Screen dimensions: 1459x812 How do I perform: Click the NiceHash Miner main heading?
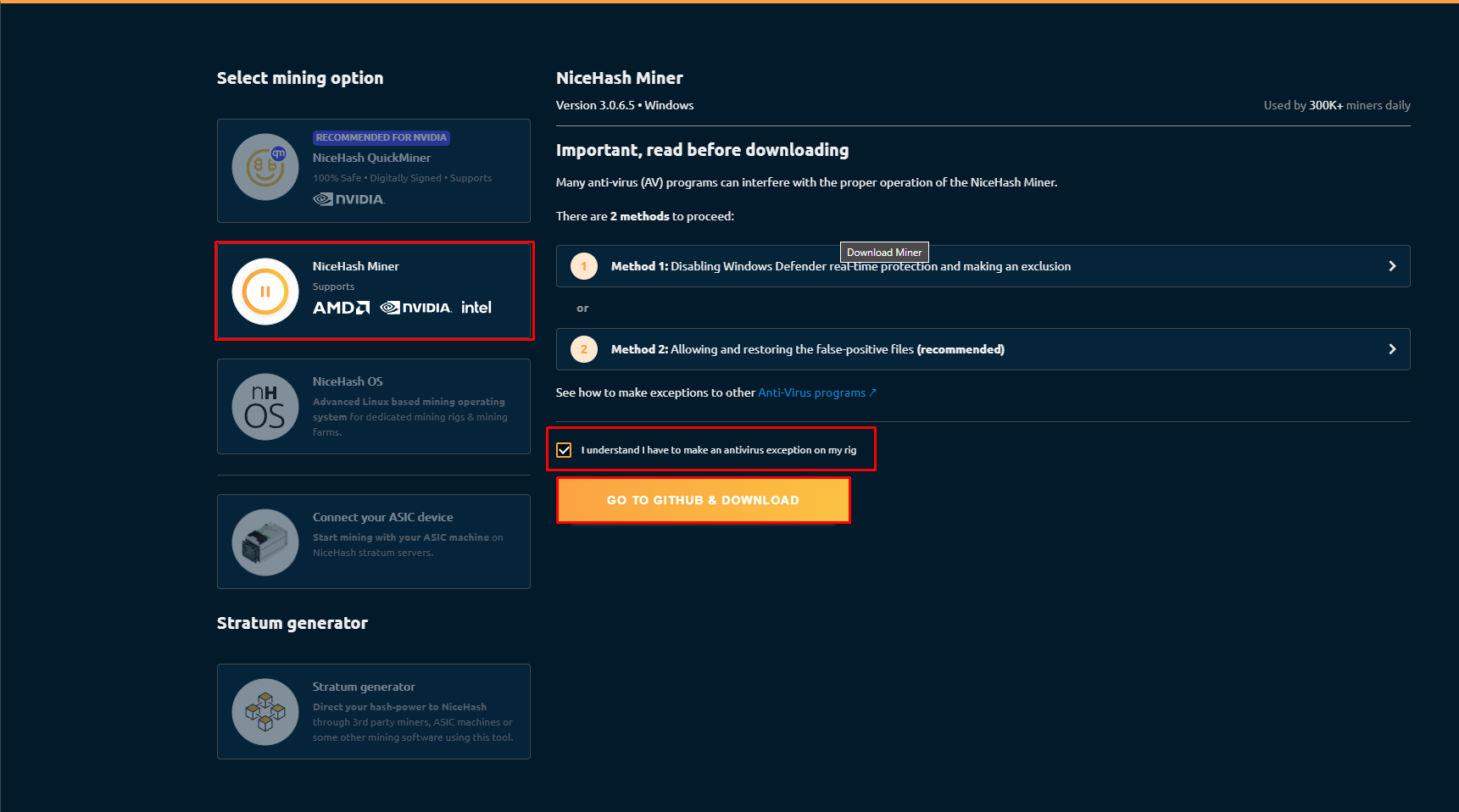pos(620,78)
